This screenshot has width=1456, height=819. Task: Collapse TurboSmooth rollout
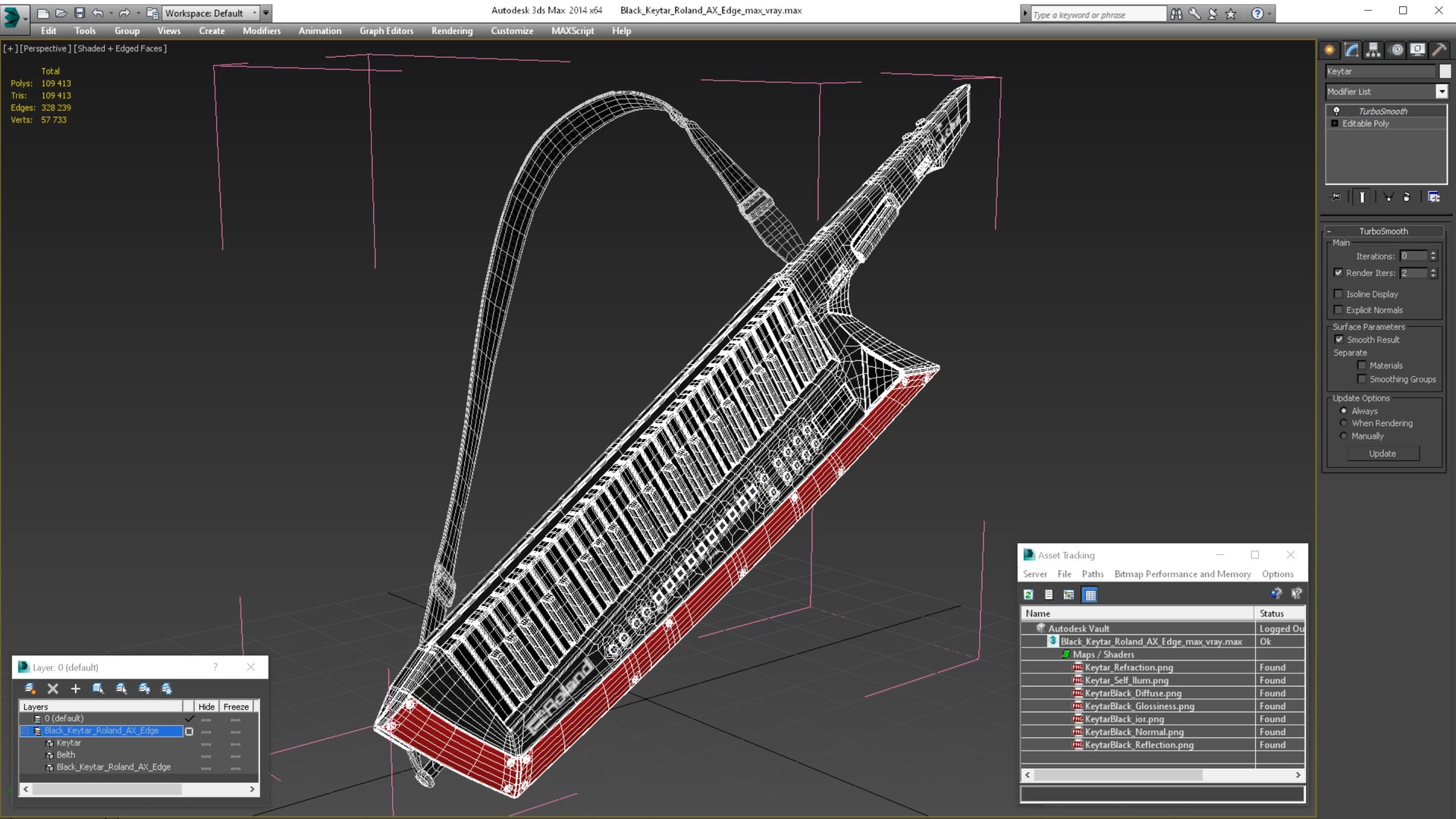click(1329, 231)
